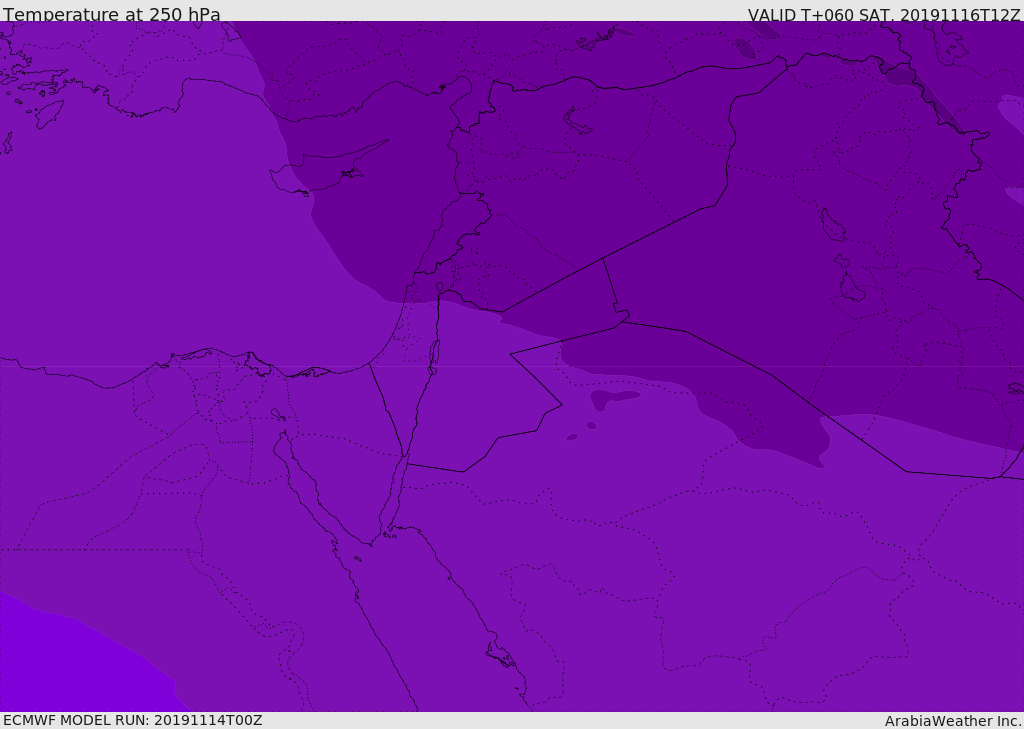
Task: Select the brightest violet area in bottom-left corner
Action: [60, 665]
